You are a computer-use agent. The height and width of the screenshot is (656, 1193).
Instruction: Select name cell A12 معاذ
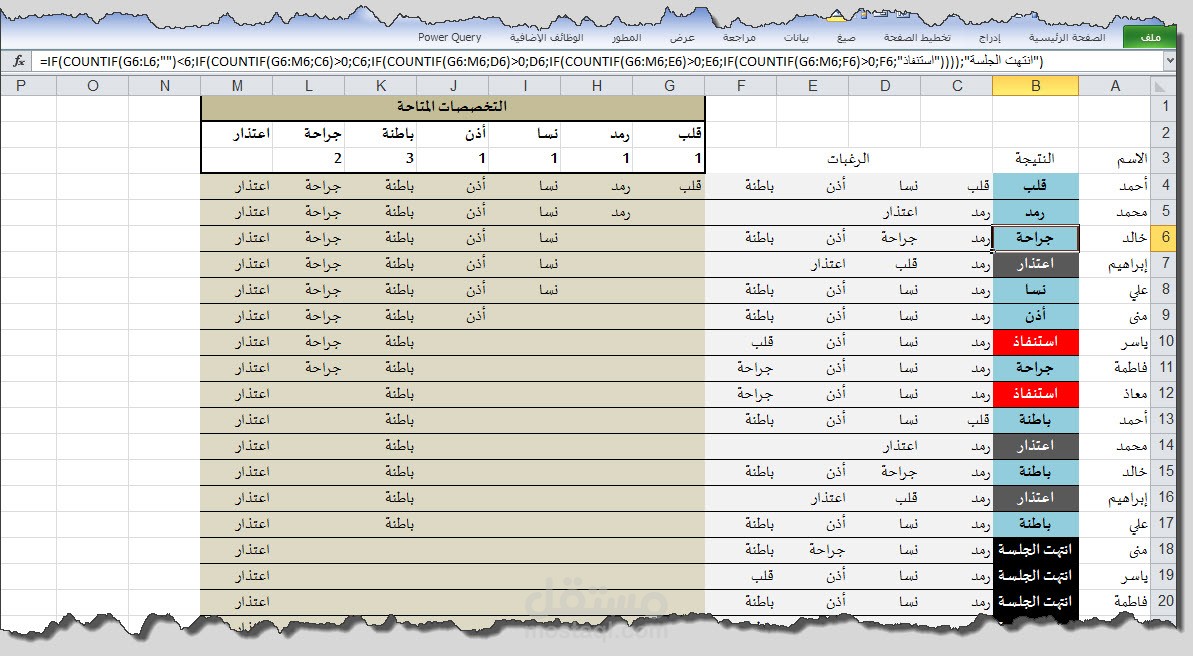click(x=1114, y=393)
